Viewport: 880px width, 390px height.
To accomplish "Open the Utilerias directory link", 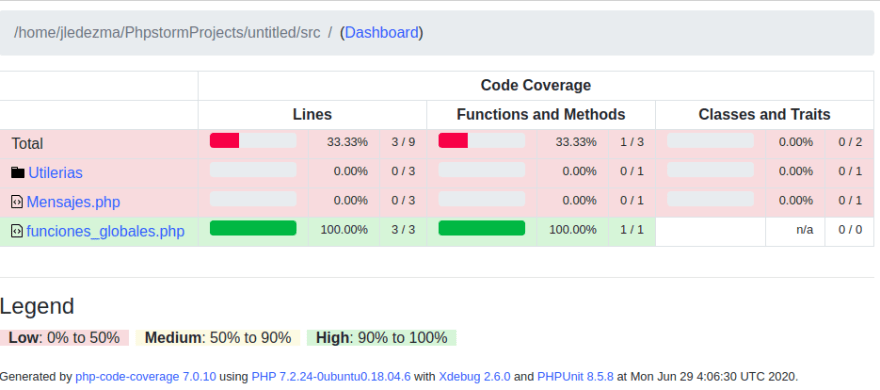I will pos(56,173).
